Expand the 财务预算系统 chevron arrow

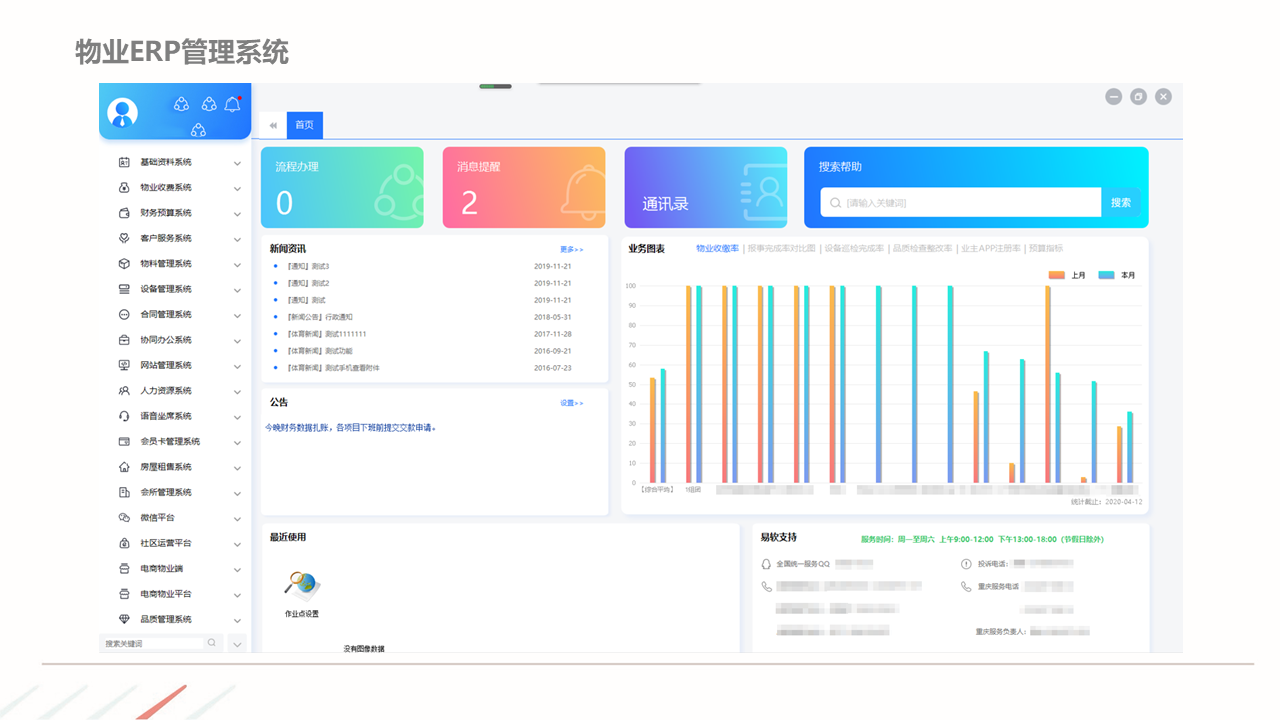tap(237, 214)
